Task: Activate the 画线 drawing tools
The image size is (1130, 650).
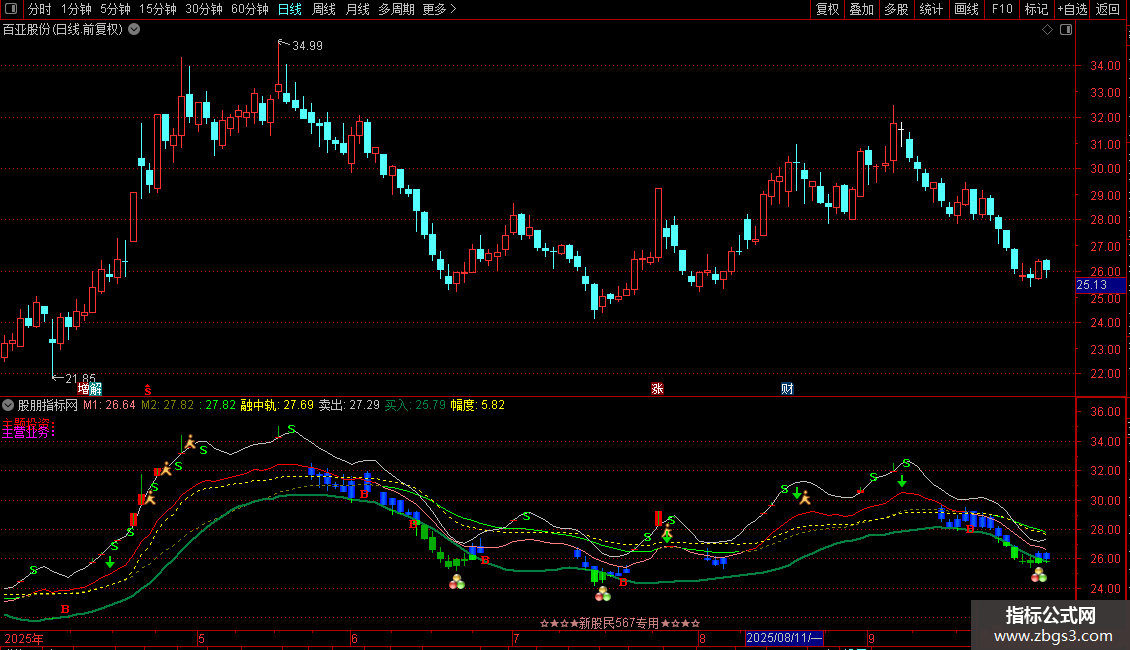Action: click(x=966, y=9)
